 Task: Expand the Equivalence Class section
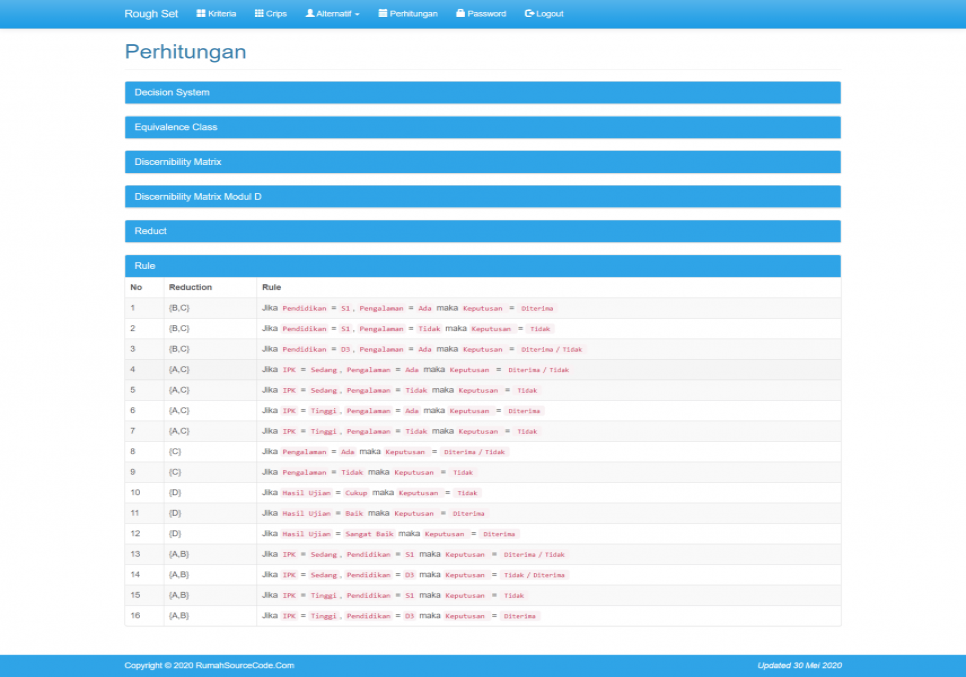(482, 127)
